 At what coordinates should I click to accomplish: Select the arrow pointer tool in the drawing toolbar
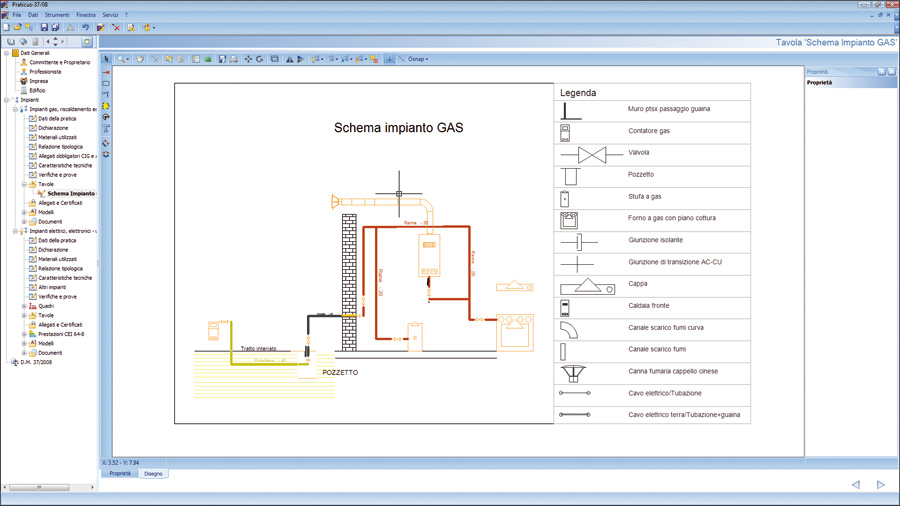[106, 59]
